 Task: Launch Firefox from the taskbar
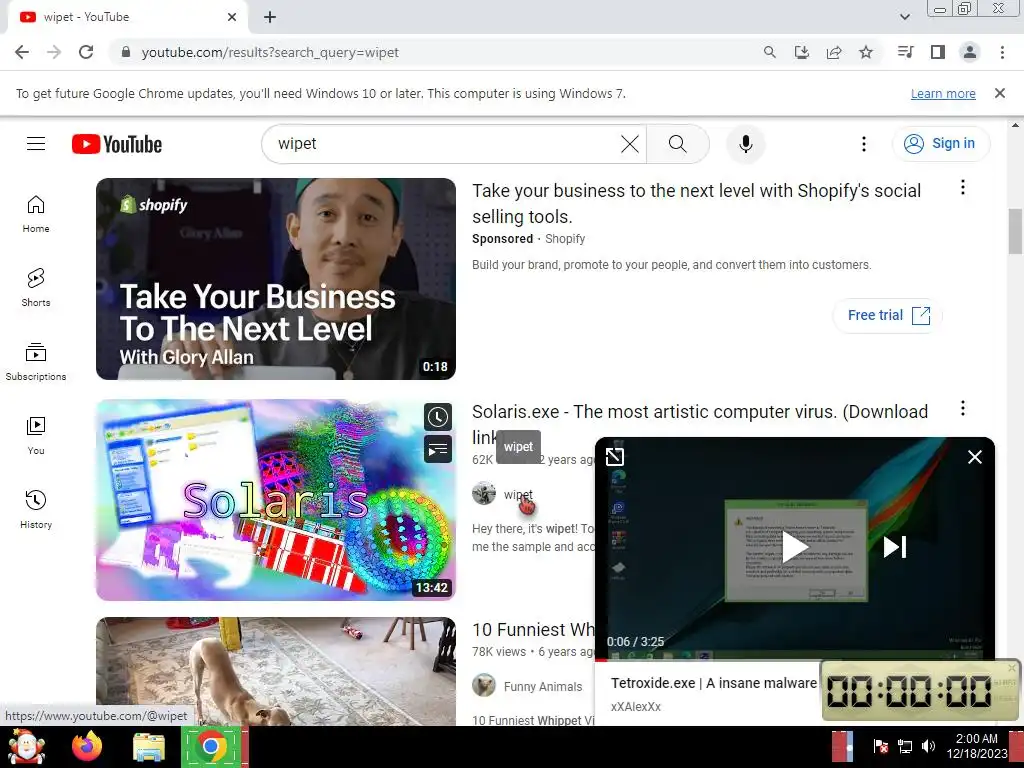point(87,746)
